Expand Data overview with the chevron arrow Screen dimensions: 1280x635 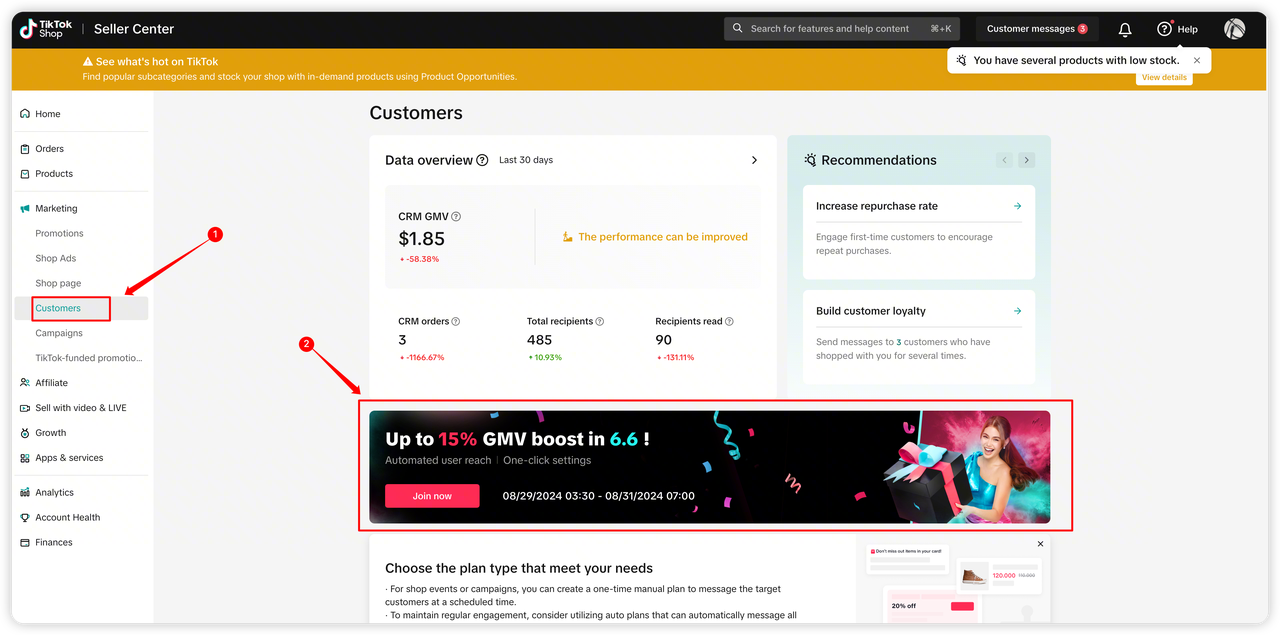(x=754, y=160)
